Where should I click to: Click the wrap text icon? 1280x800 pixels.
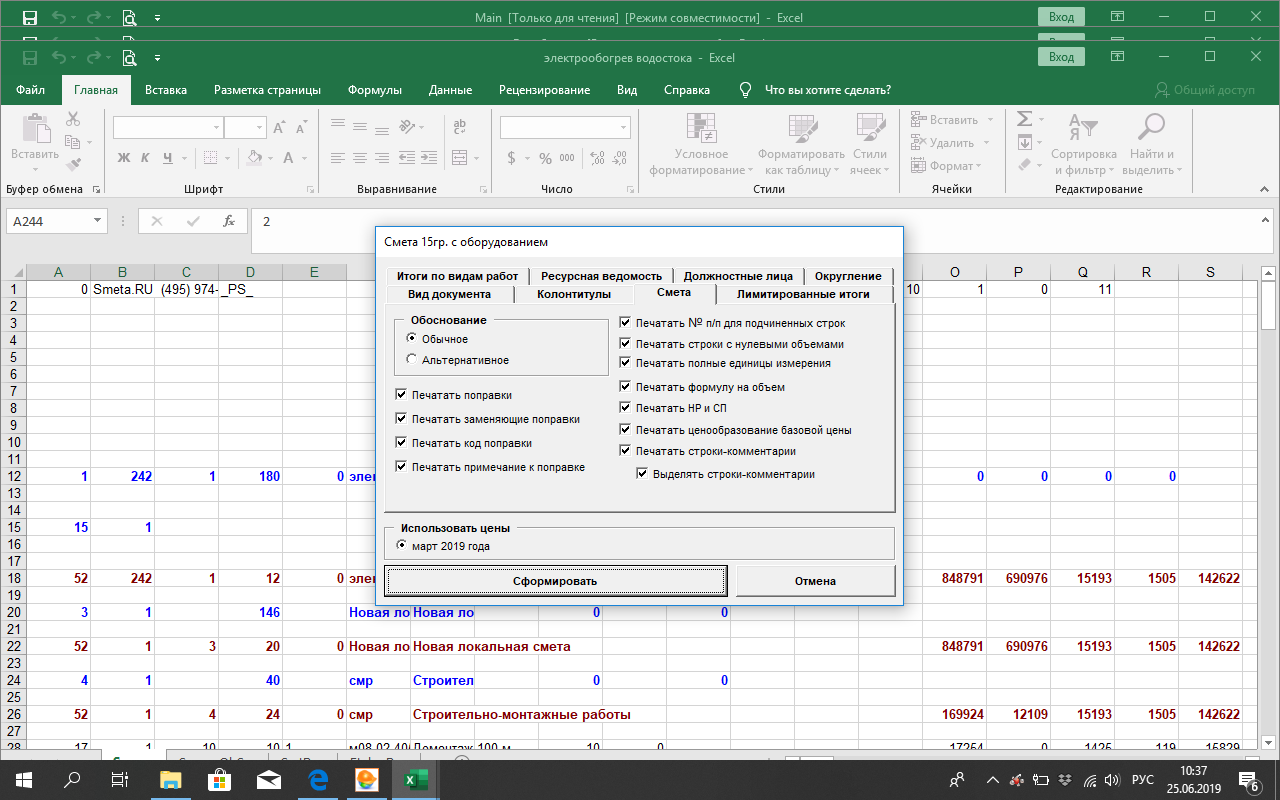[x=460, y=127]
